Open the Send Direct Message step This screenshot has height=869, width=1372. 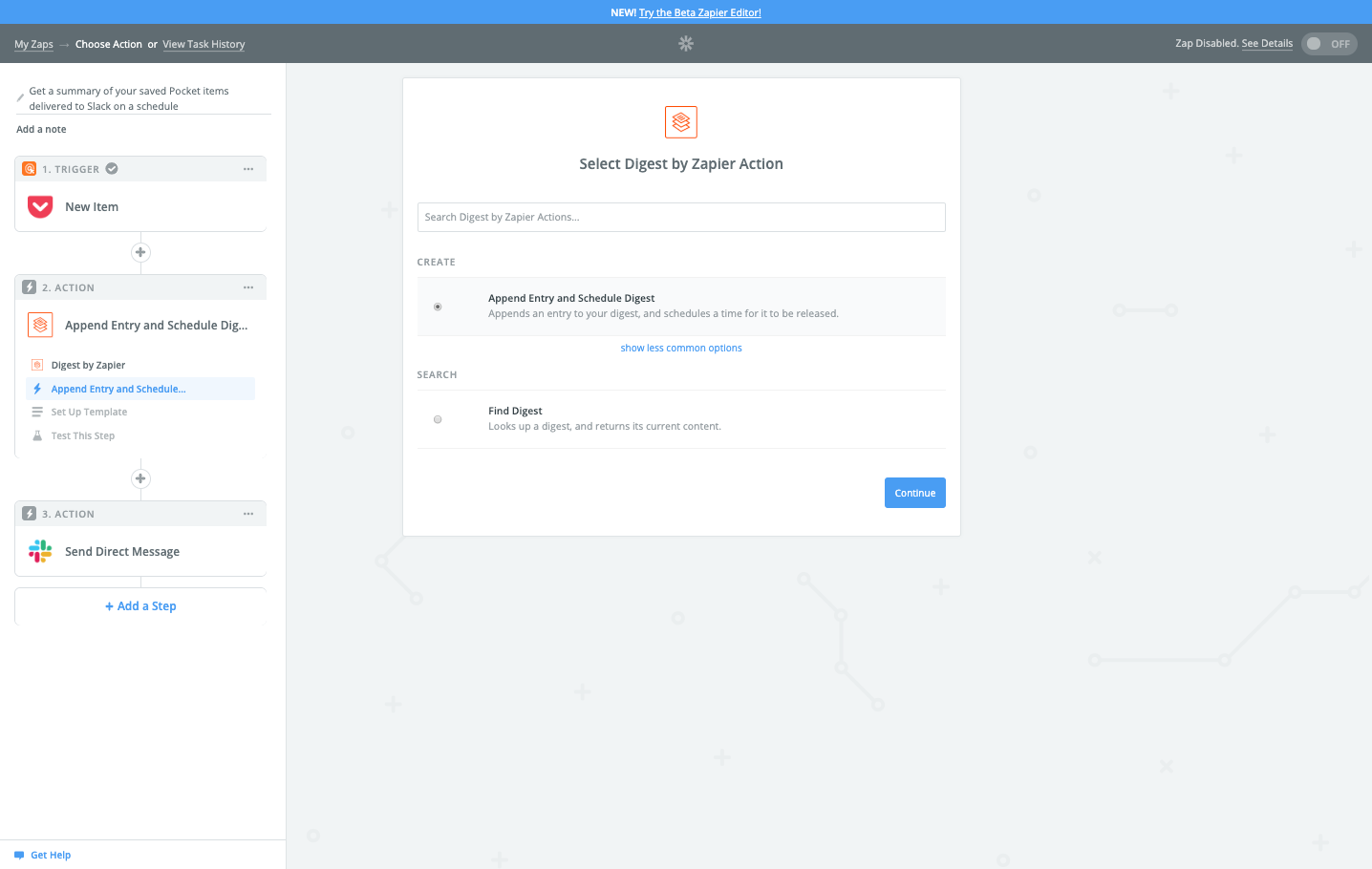[x=140, y=552]
